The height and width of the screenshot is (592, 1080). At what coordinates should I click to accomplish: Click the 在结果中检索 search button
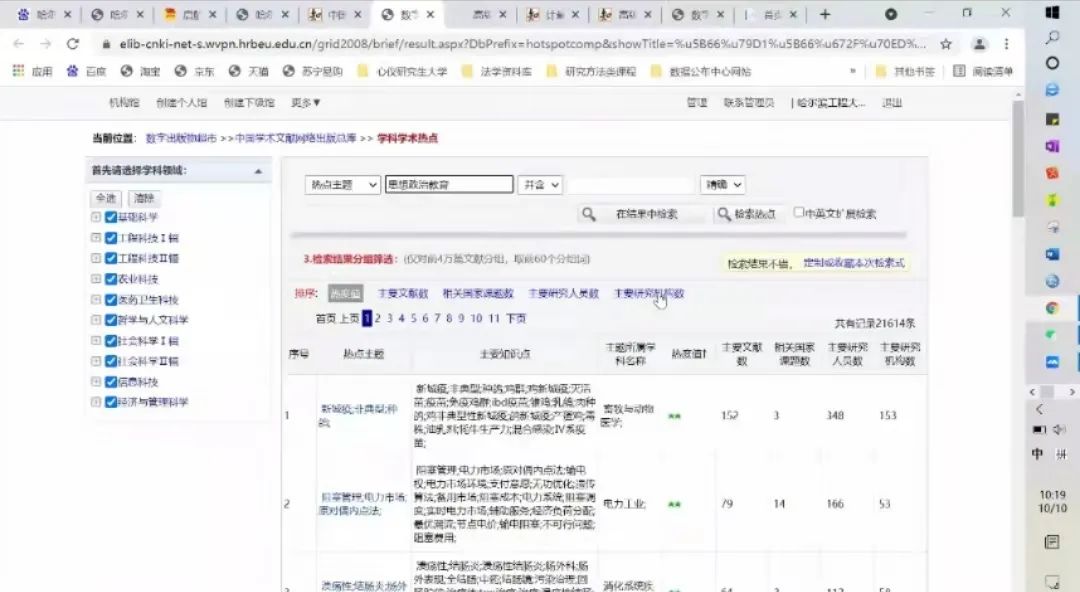[x=632, y=214]
